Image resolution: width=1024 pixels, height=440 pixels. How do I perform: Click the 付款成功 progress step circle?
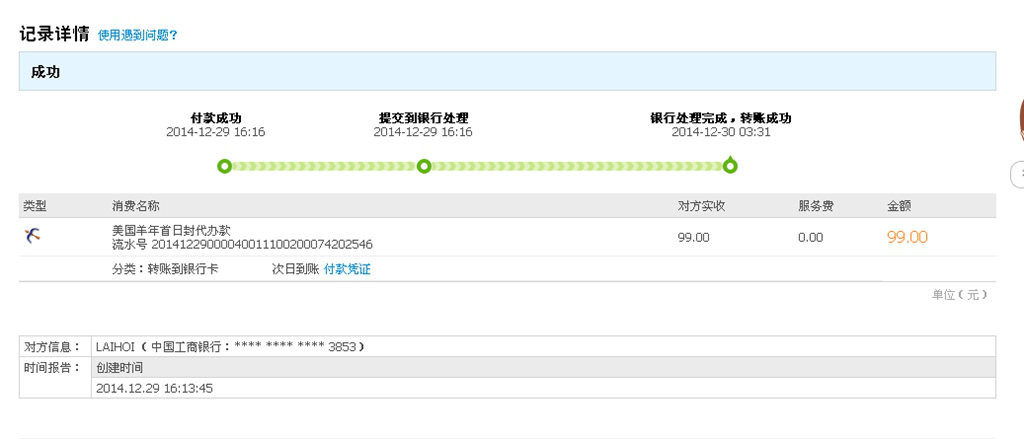coord(224,166)
